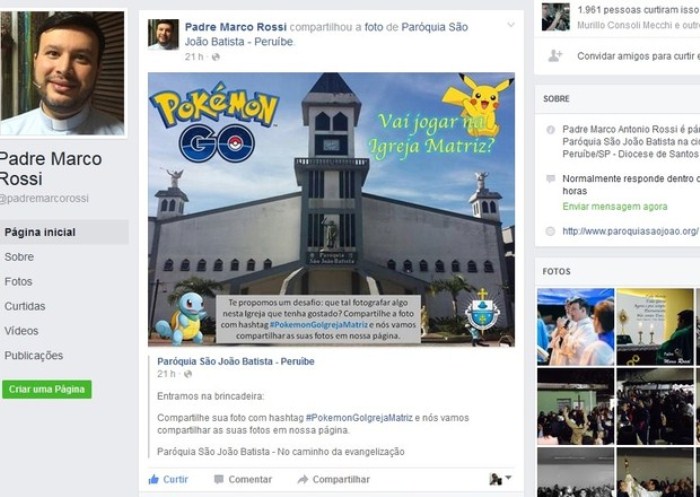Open the Curtidas tab
Image resolution: width=700 pixels, height=497 pixels.
(25, 306)
